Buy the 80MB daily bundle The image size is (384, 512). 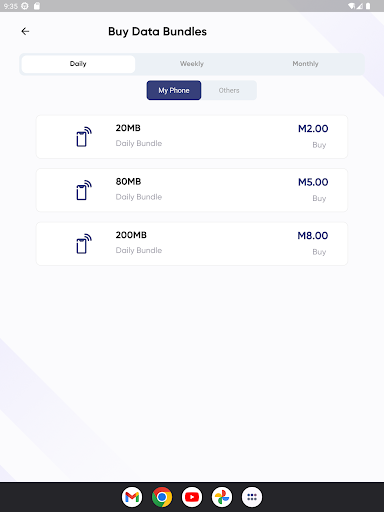click(319, 198)
